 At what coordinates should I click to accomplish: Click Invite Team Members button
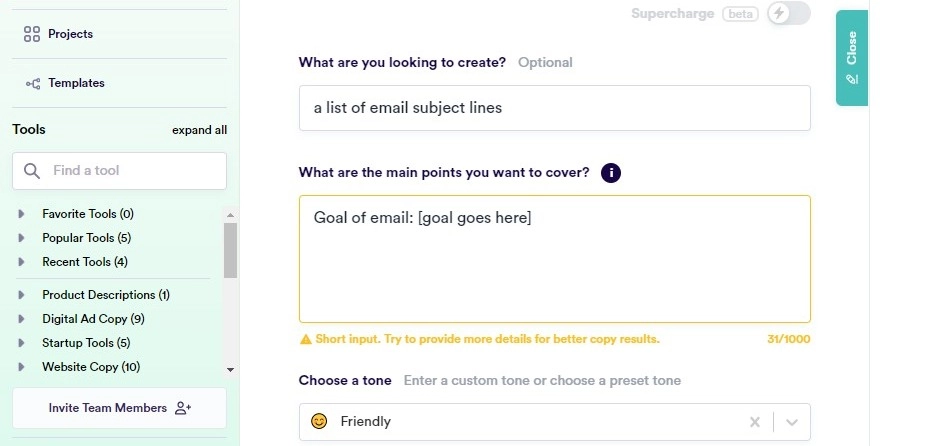pyautogui.click(x=107, y=408)
